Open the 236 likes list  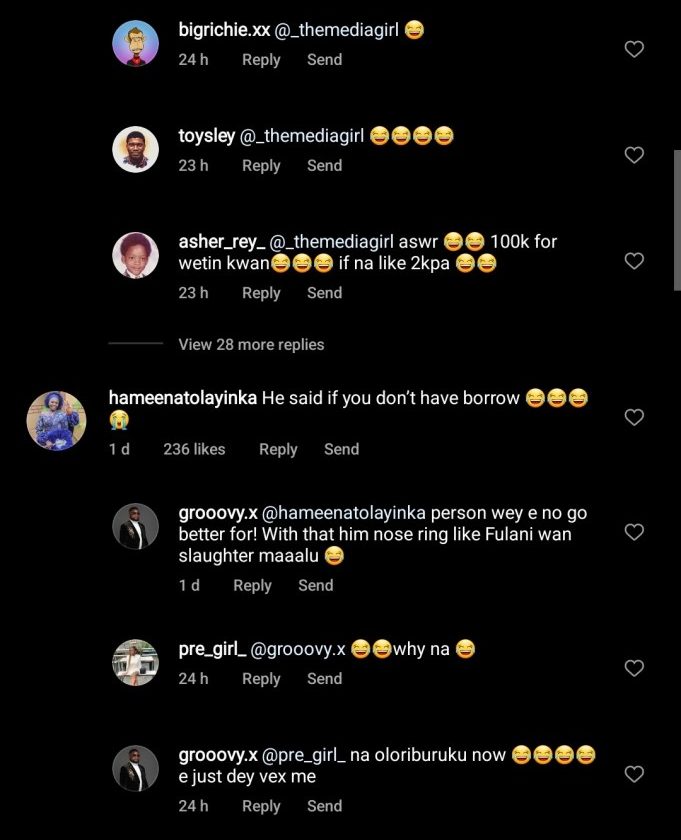point(194,449)
